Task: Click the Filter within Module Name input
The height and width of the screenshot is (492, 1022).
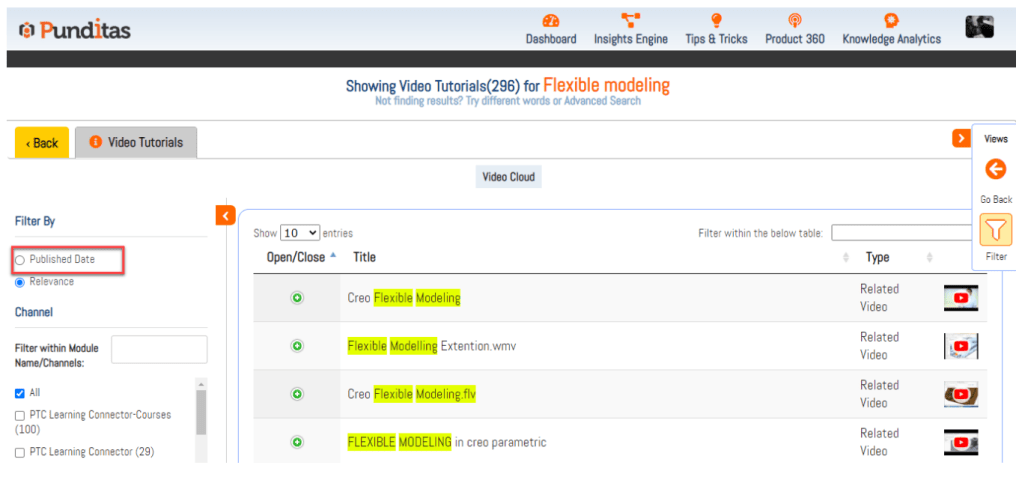Action: point(159,349)
